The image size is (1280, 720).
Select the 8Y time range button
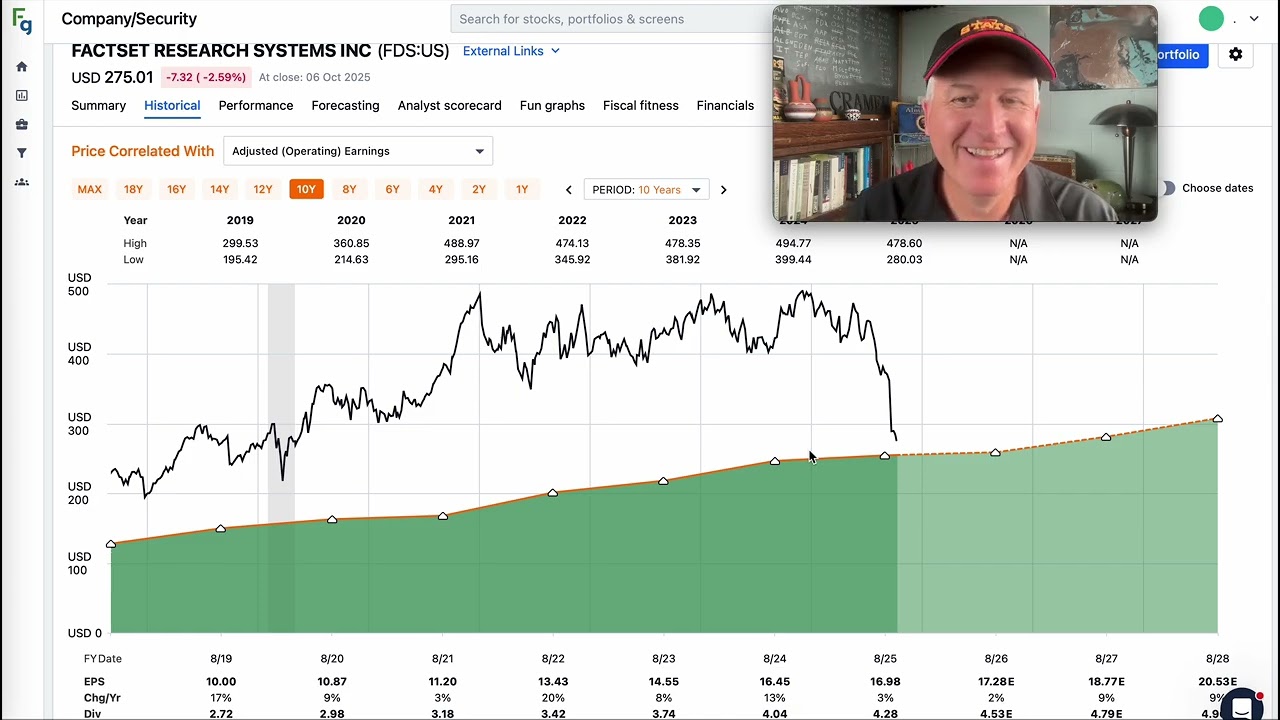[x=349, y=189]
